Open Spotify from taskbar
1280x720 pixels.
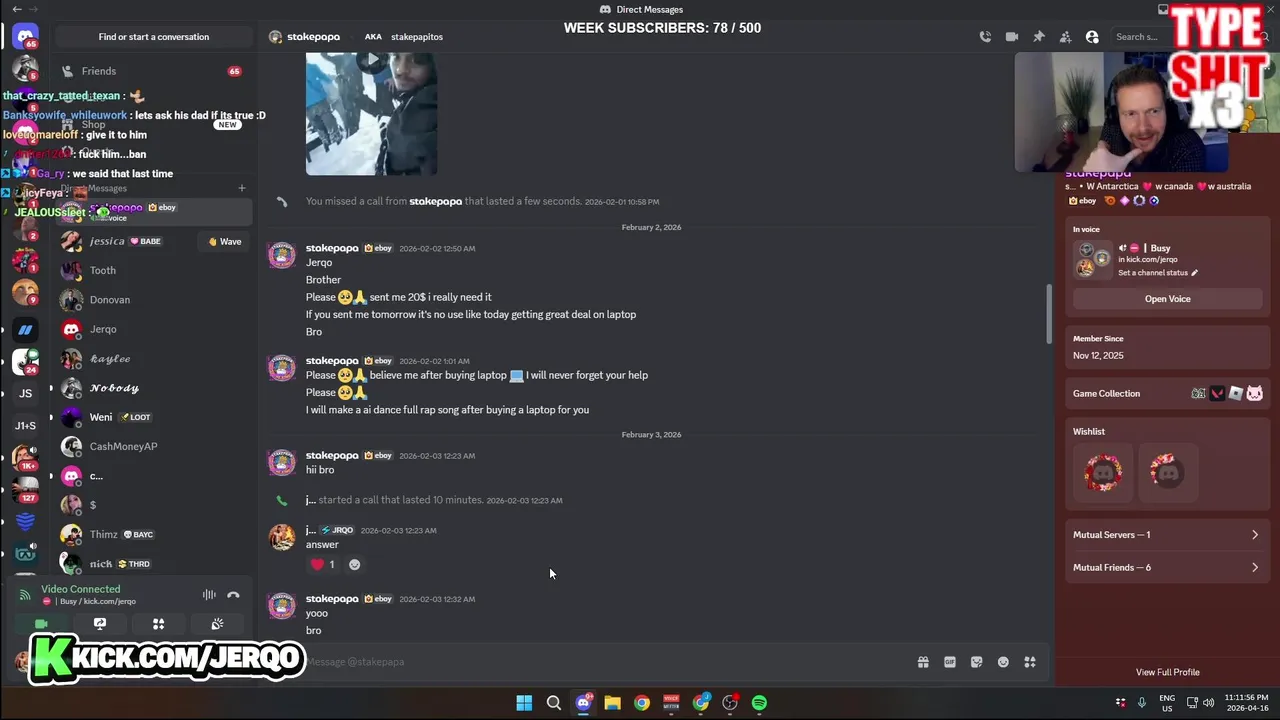tap(759, 703)
